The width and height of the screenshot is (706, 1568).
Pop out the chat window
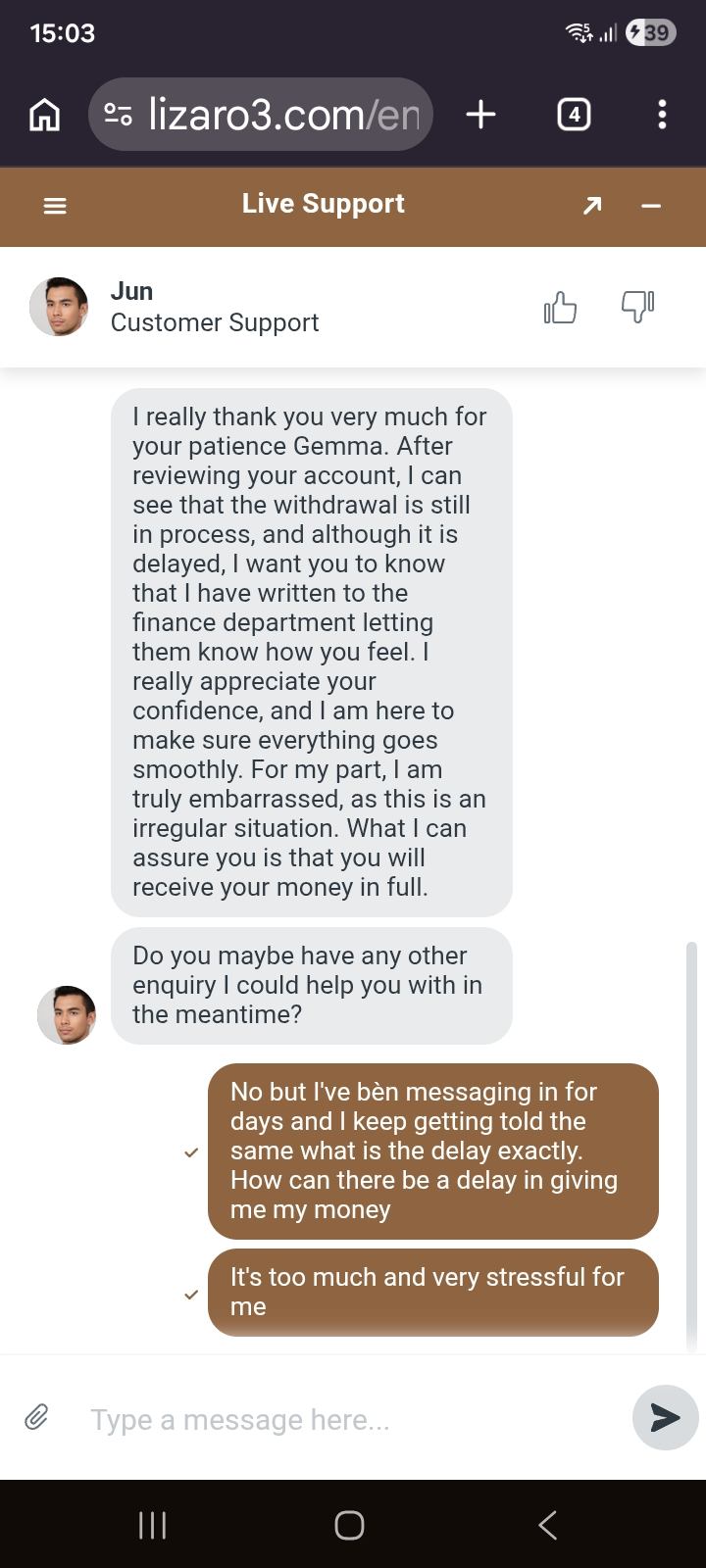pos(592,206)
